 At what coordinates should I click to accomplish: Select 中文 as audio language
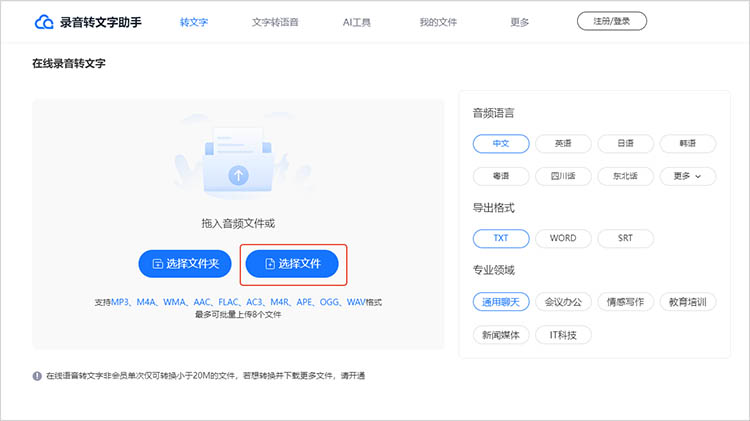[501, 144]
